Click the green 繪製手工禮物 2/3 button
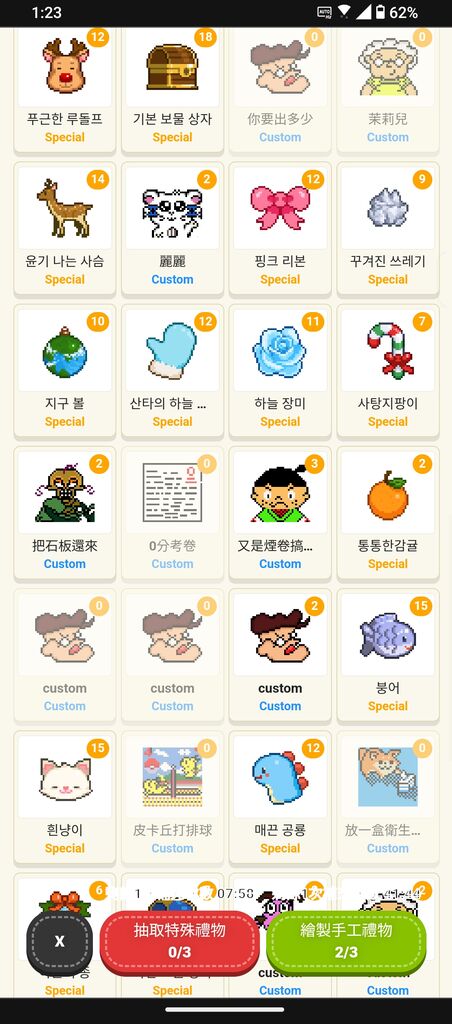This screenshot has height=1024, width=452. coord(346,941)
